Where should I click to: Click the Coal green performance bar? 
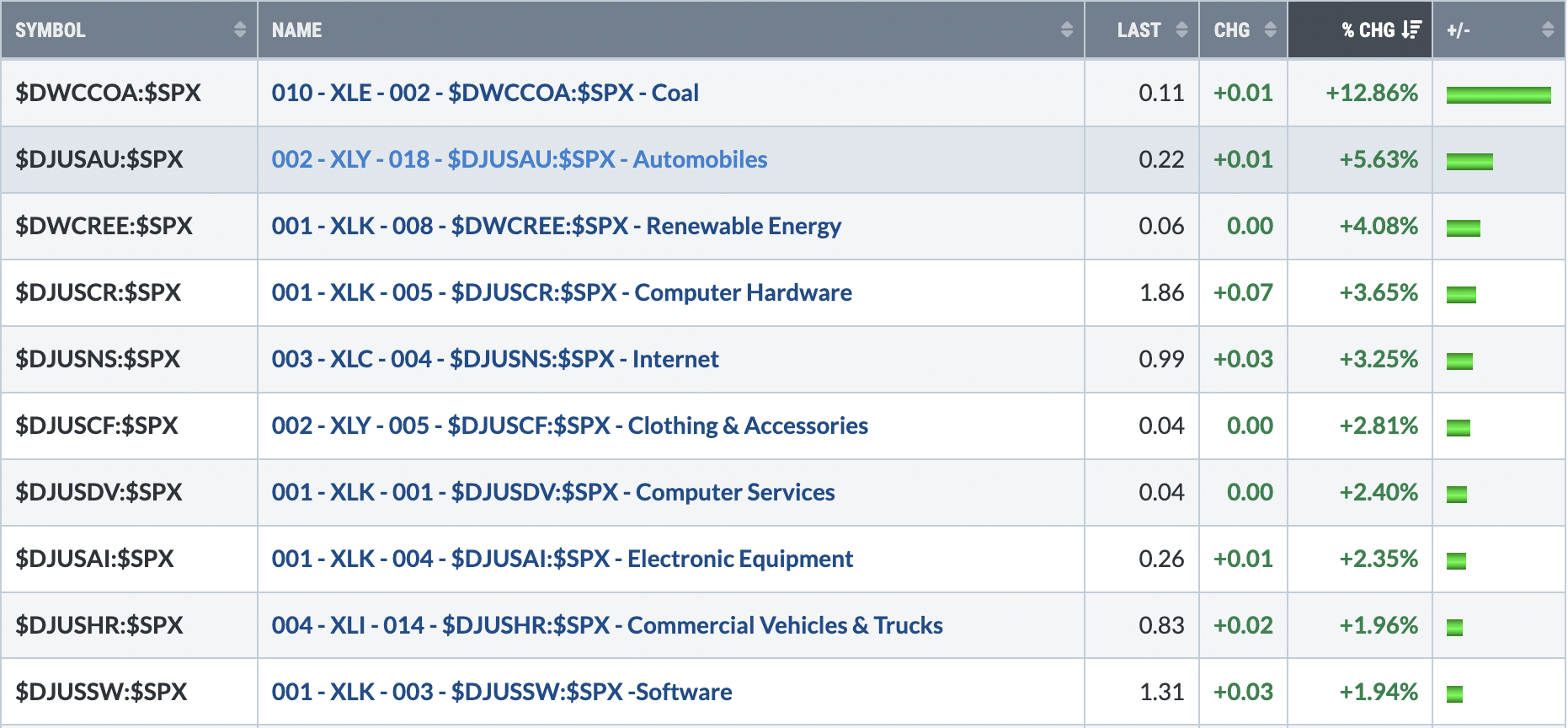1499,95
